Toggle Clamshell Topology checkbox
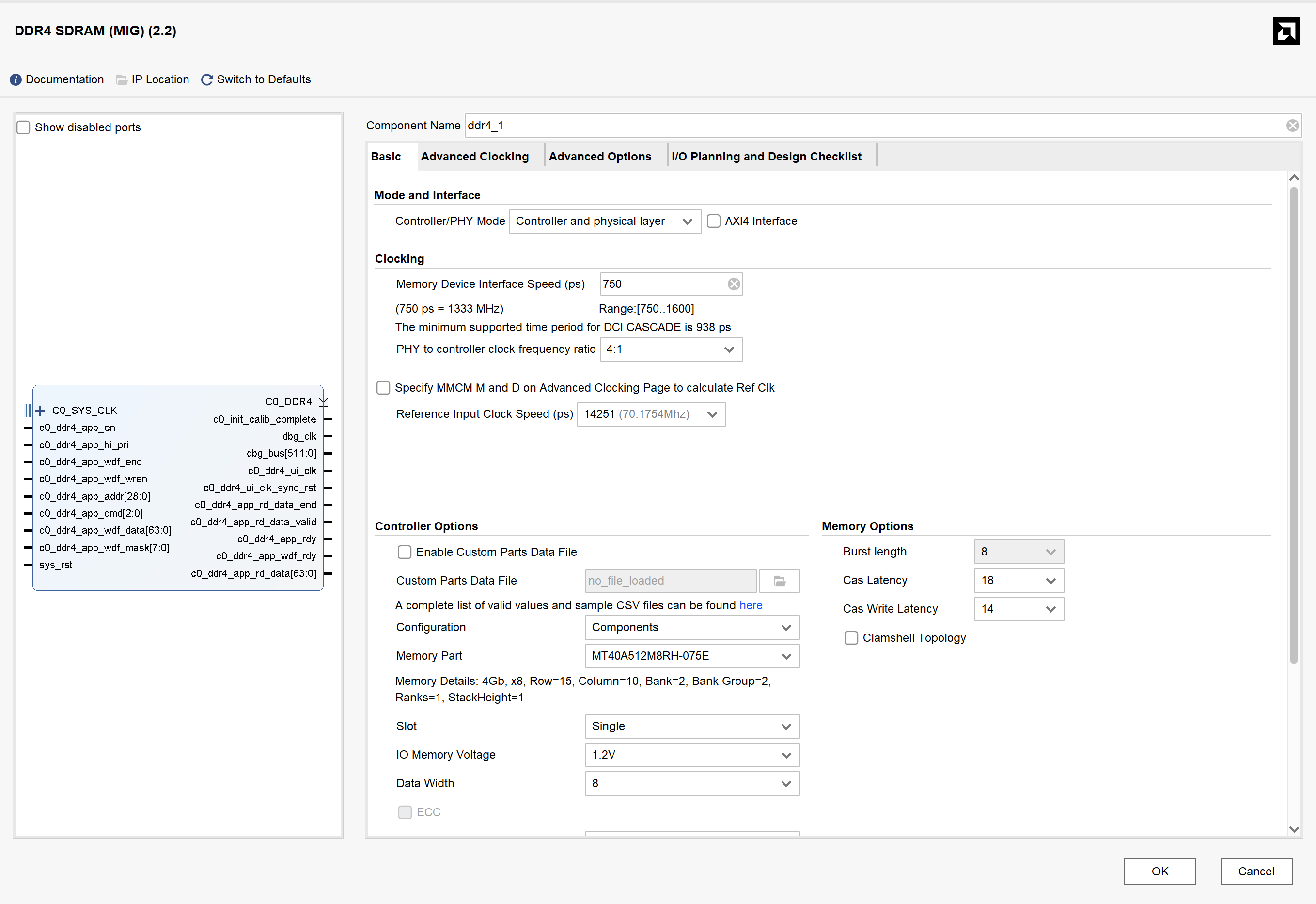 [x=850, y=638]
